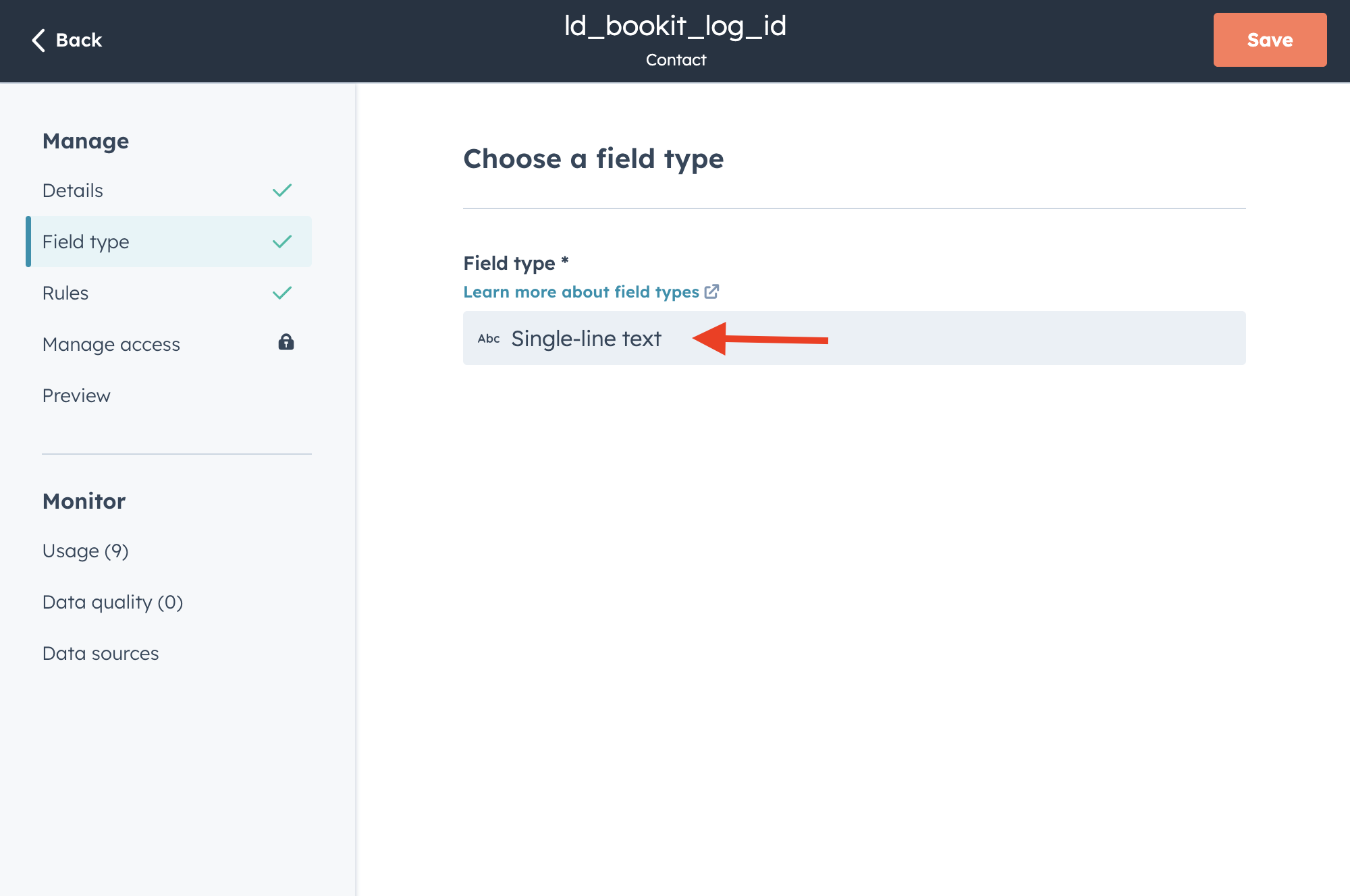Viewport: 1350px width, 896px height.
Task: Click the green checkmark beside Details
Action: click(282, 190)
